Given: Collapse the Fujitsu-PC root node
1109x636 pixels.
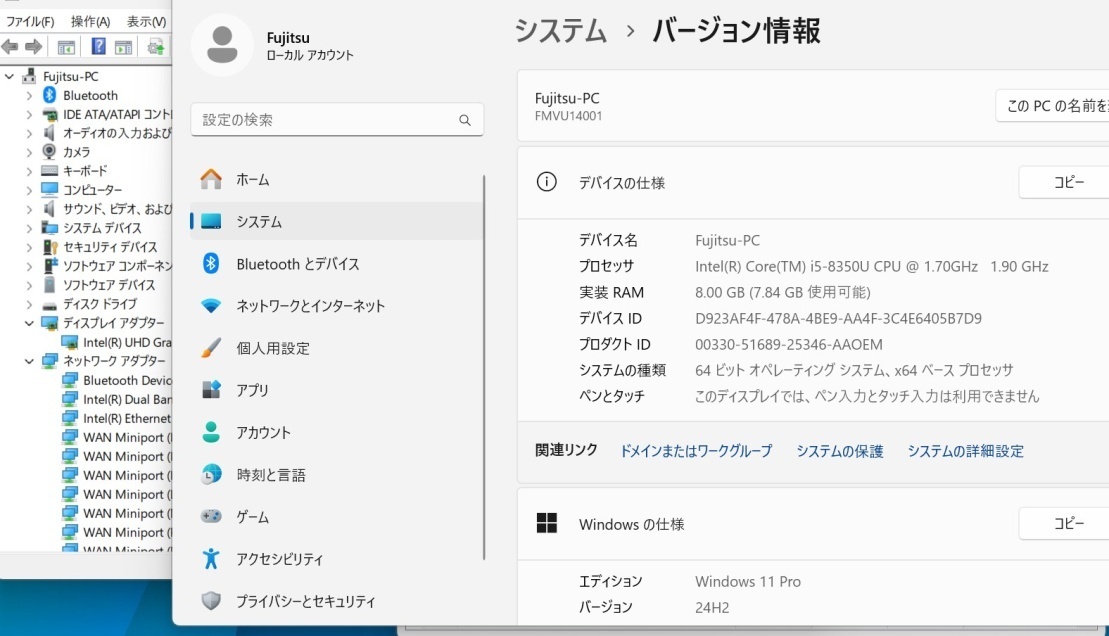Looking at the screenshot, I should pos(9,76).
